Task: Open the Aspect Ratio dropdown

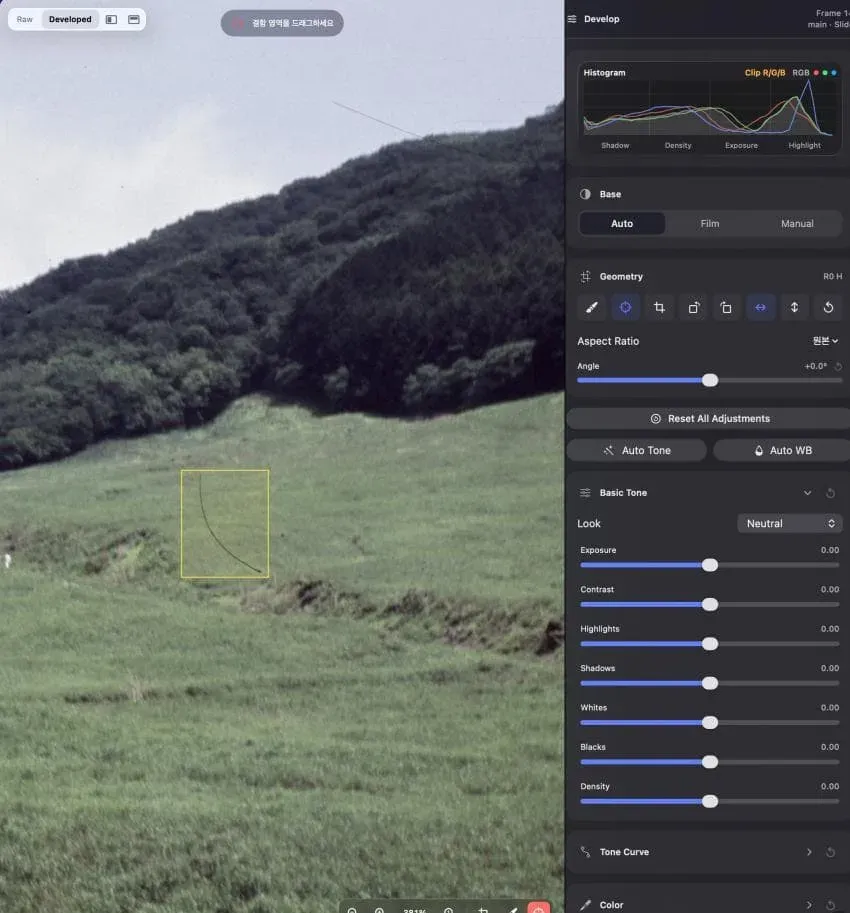Action: pos(825,341)
